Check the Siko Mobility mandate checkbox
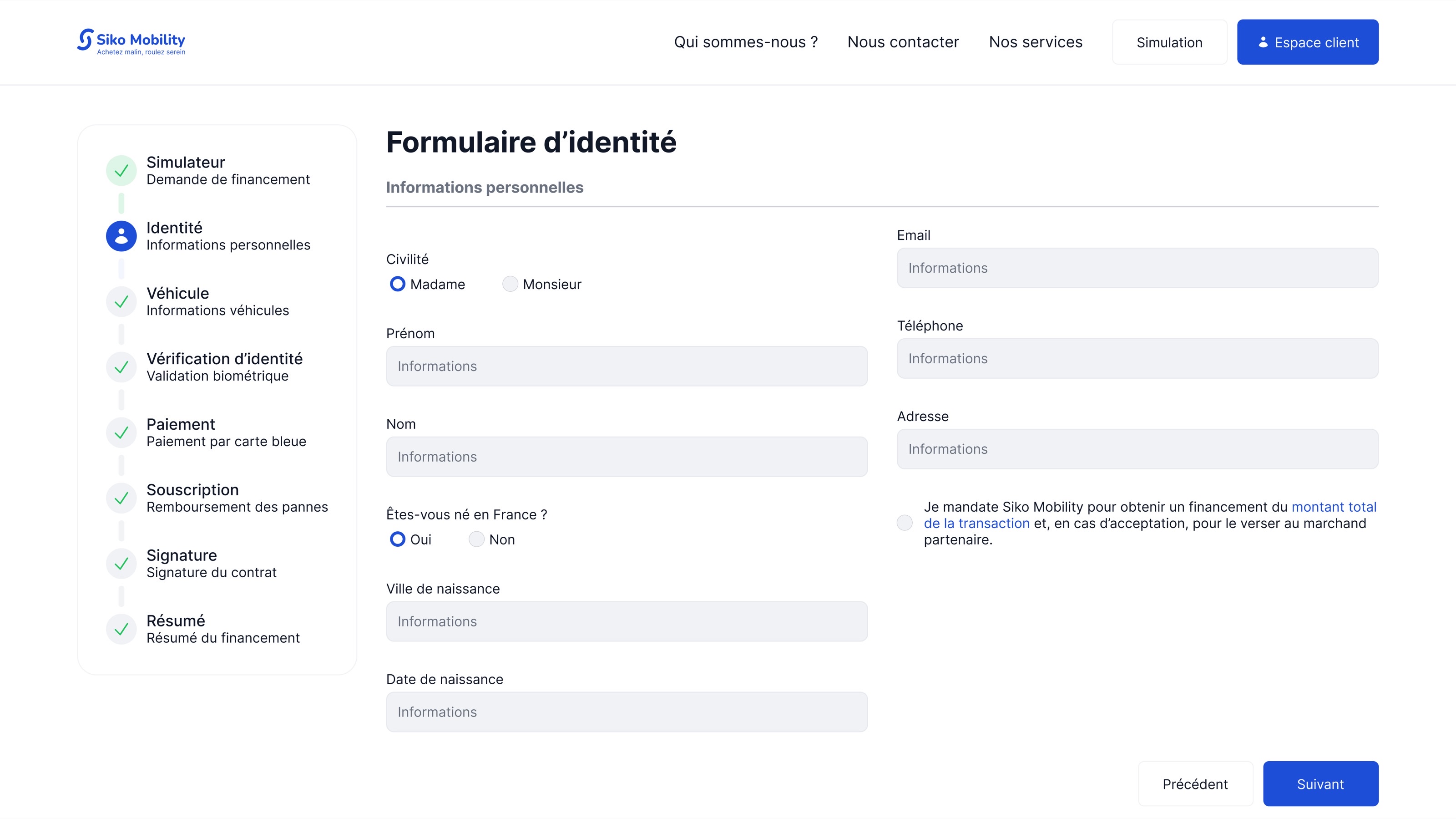Image resolution: width=1456 pixels, height=819 pixels. (x=905, y=523)
